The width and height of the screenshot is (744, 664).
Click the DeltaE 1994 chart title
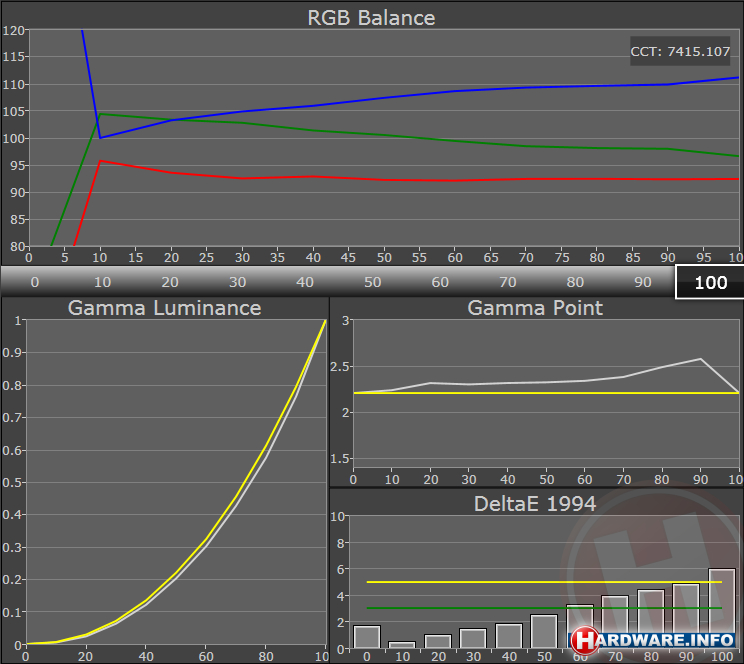[535, 504]
